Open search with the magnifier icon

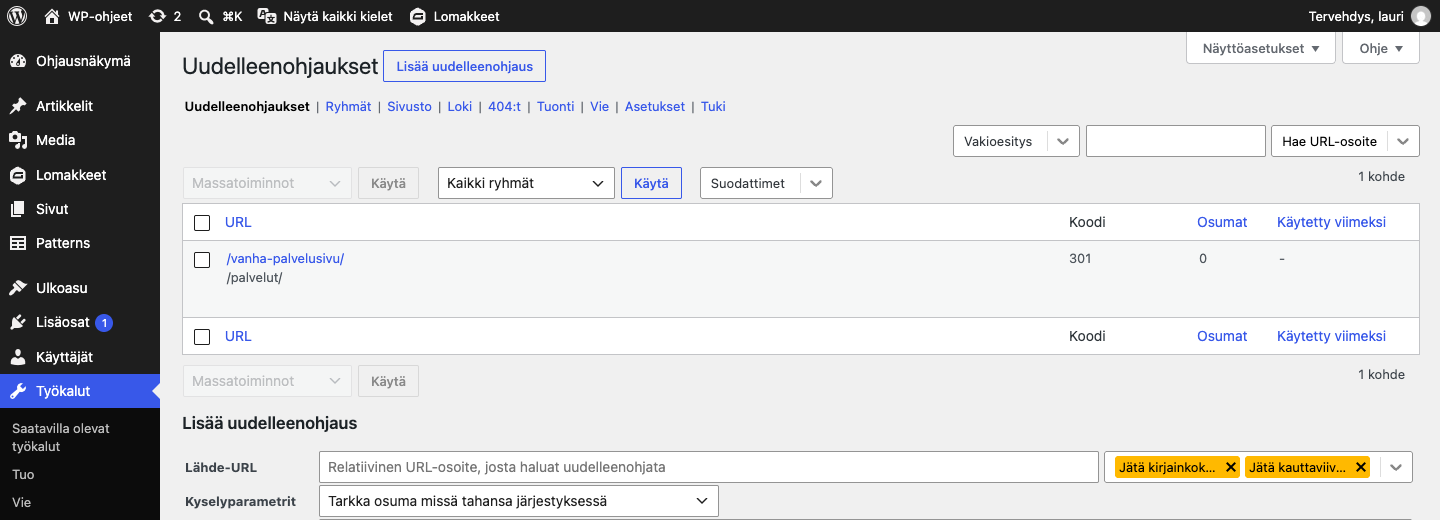(x=205, y=16)
